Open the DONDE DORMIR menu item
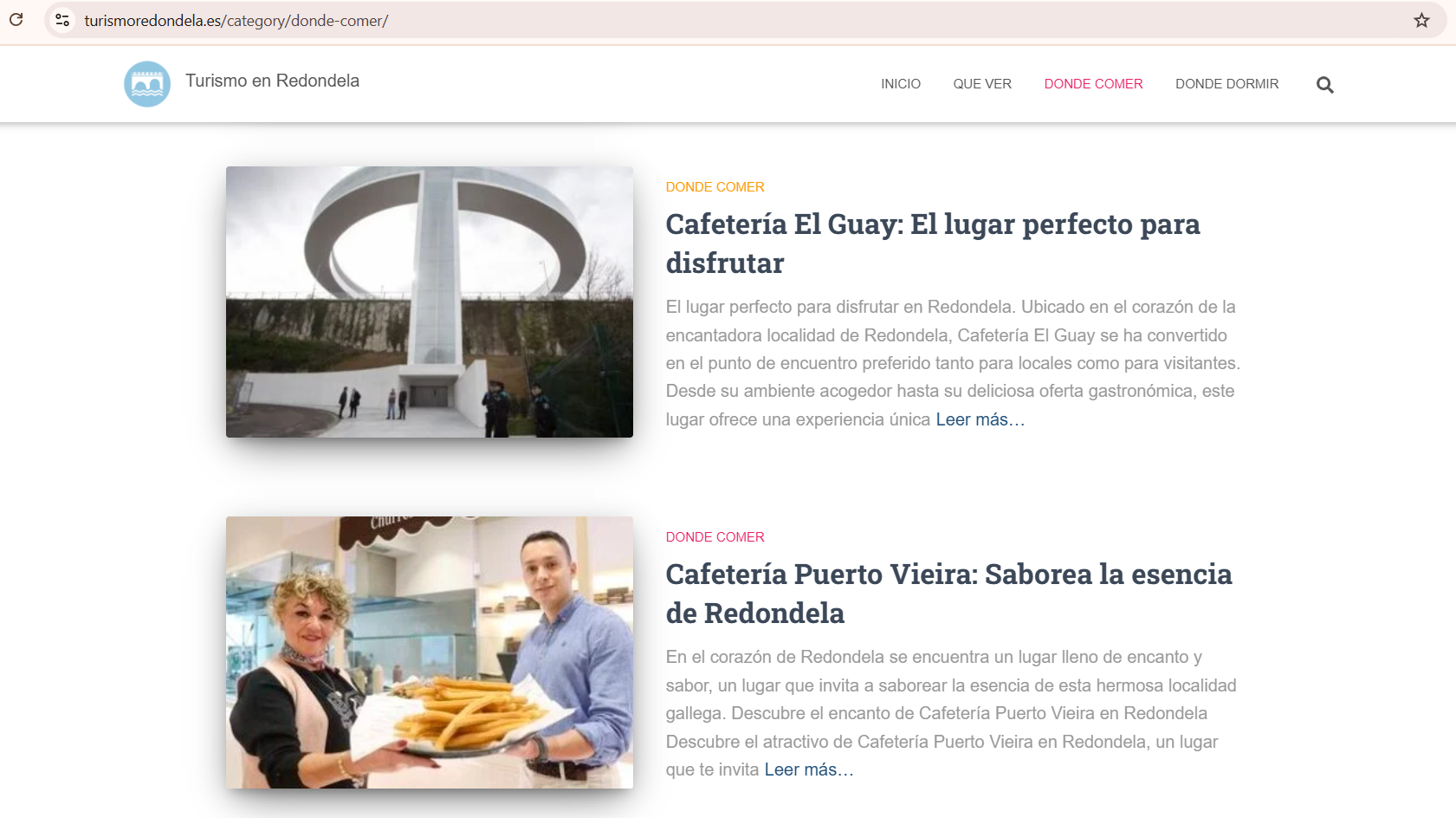The width and height of the screenshot is (1456, 818). (x=1226, y=84)
